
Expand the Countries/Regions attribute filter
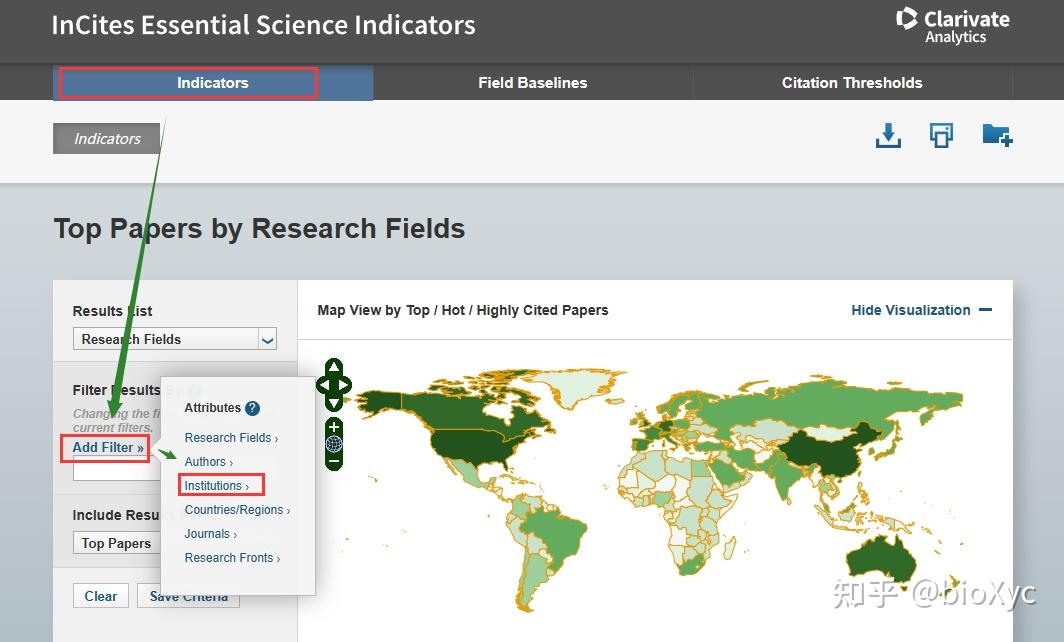click(237, 510)
